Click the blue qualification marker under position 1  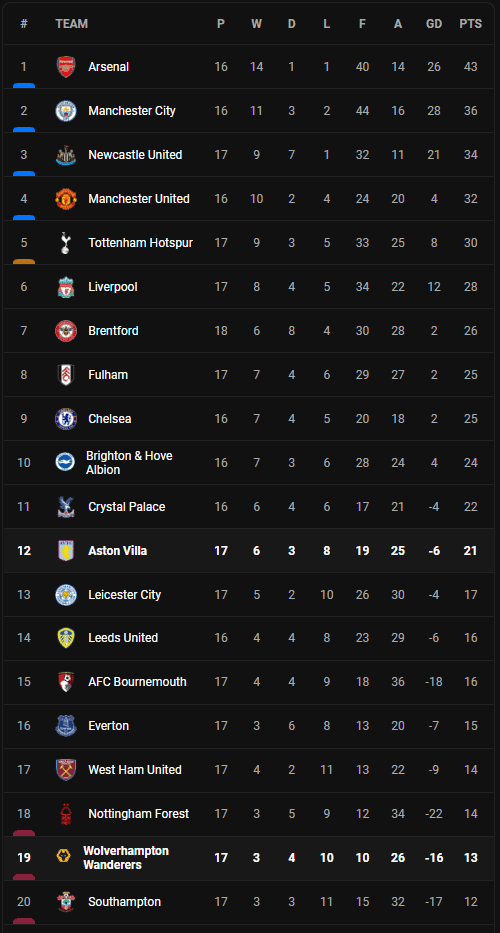24,86
